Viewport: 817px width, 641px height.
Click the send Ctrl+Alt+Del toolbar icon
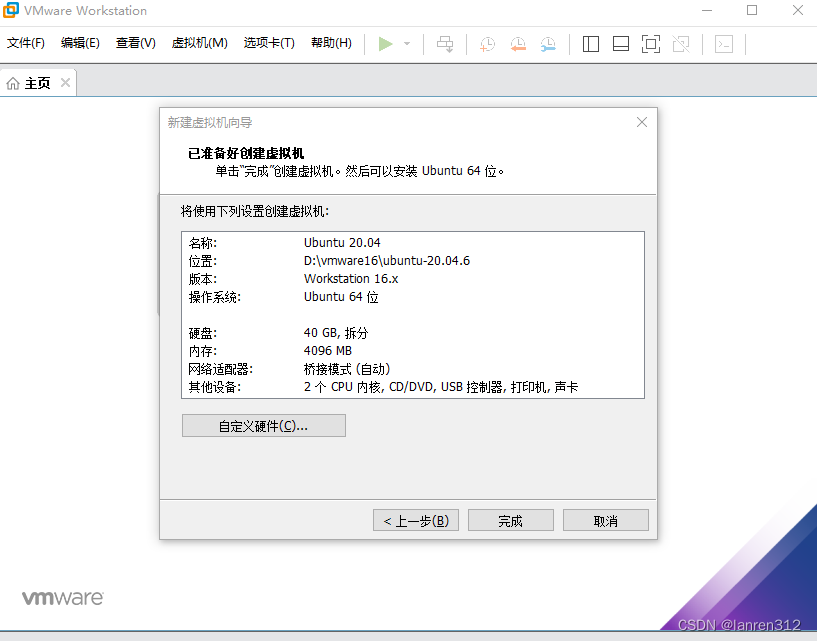coord(445,44)
